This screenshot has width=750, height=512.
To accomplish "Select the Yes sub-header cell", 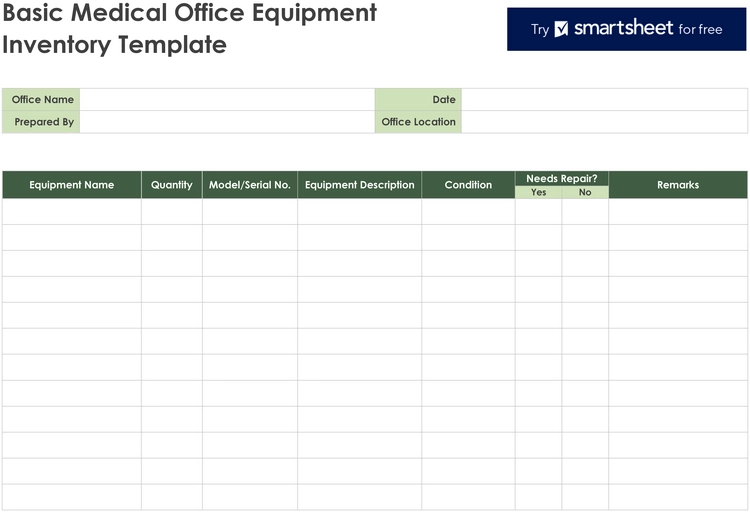I will [539, 192].
